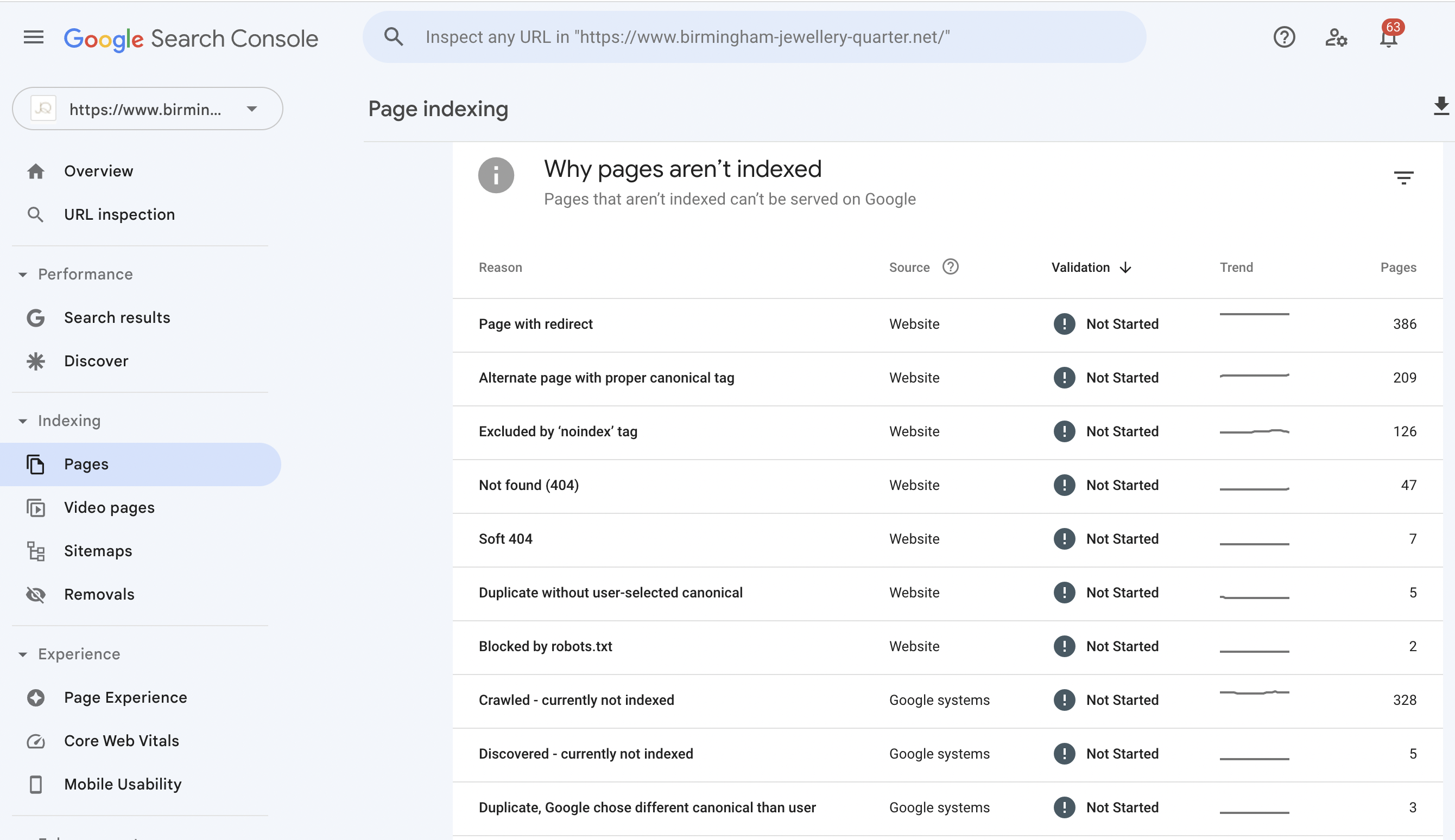This screenshot has height=840, width=1455.
Task: Click the Video pages icon
Action: coord(36,508)
